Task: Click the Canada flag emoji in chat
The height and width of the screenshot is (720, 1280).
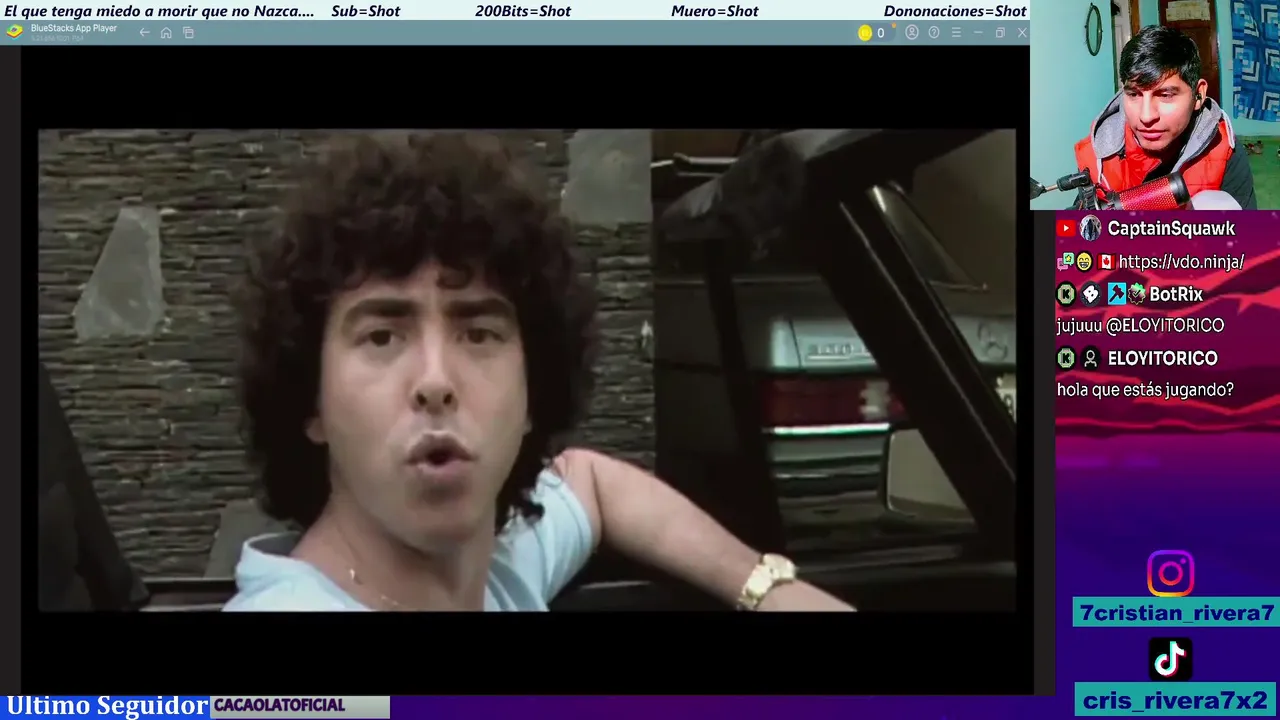Action: tap(1106, 262)
